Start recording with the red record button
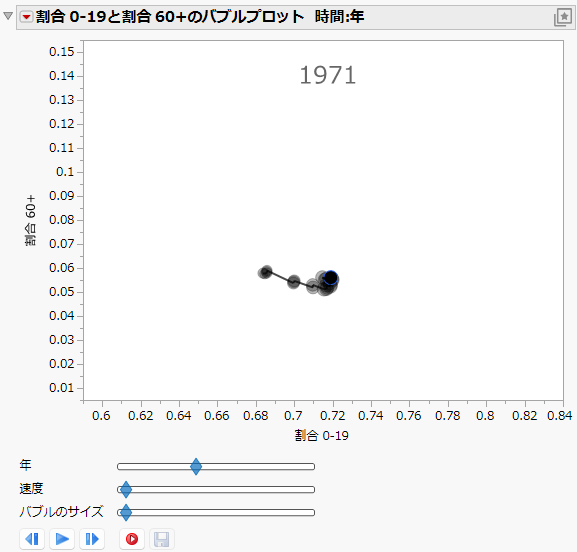 pos(132,539)
